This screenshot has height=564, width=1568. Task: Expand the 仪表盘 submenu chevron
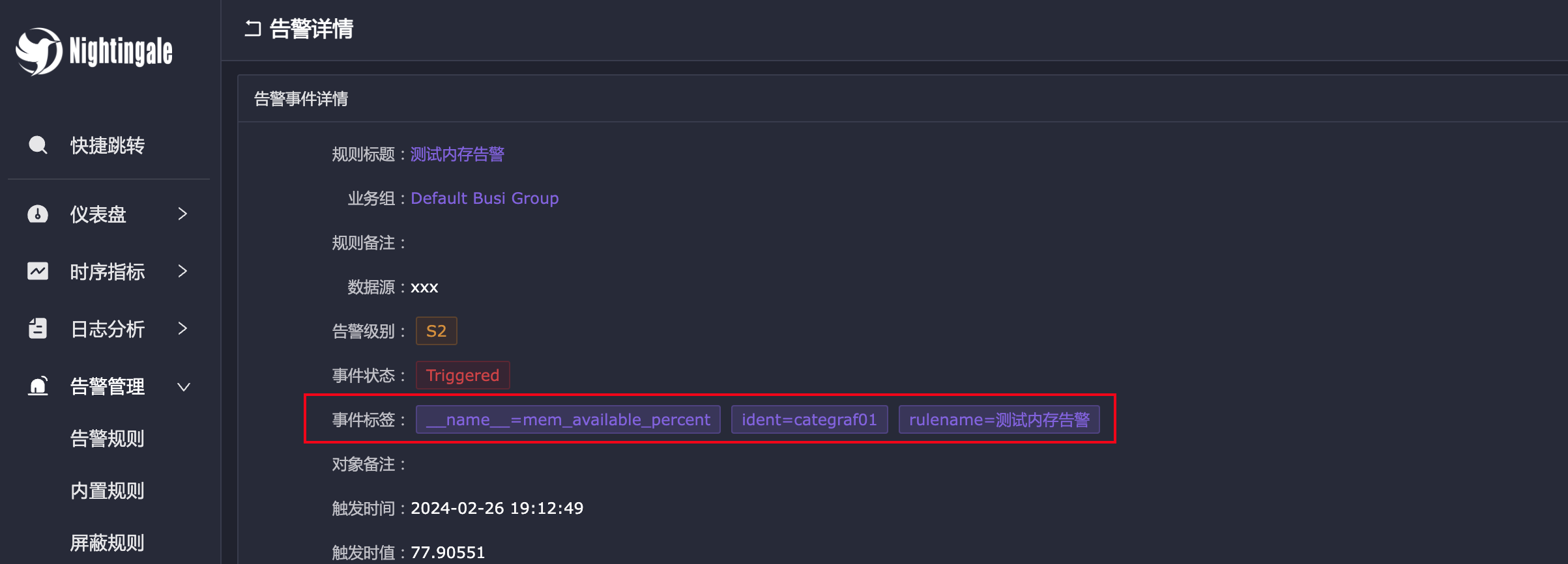click(x=183, y=214)
